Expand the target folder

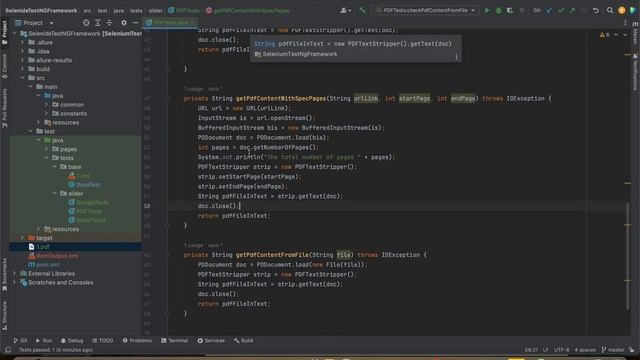point(22,238)
